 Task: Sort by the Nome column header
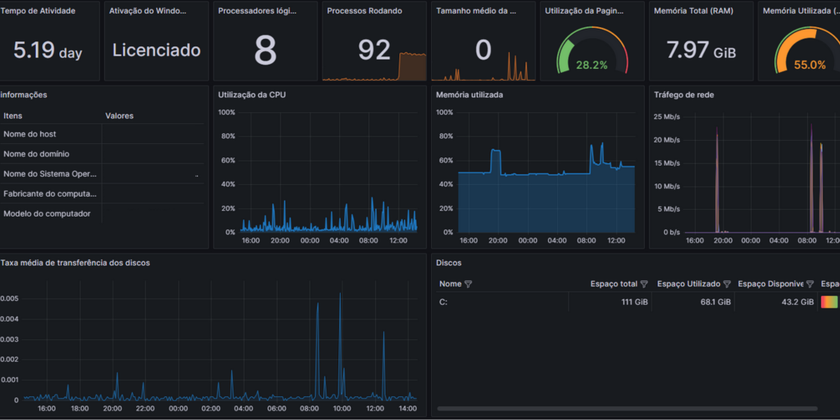click(x=451, y=284)
